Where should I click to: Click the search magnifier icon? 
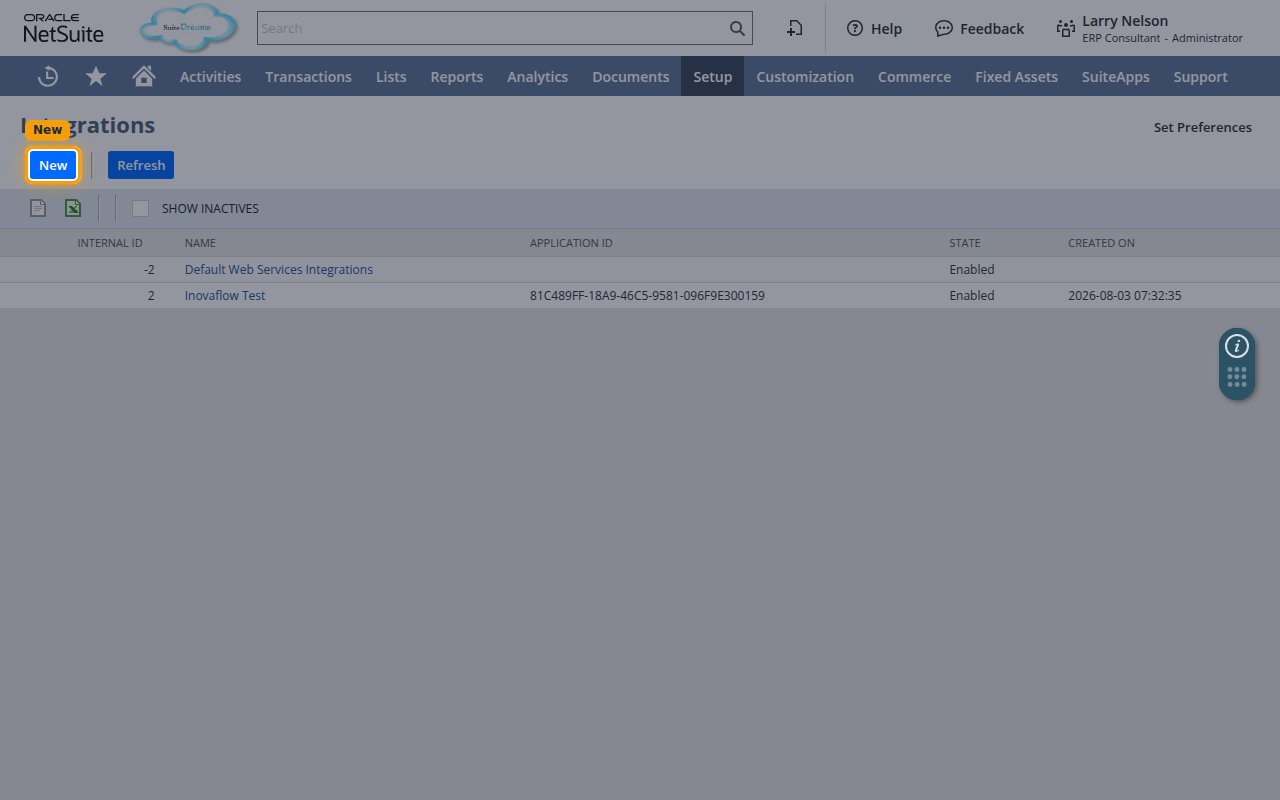pos(737,28)
